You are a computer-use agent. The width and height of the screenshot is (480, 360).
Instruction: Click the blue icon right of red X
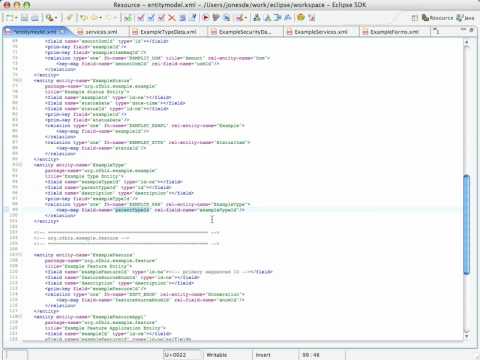point(182,18)
